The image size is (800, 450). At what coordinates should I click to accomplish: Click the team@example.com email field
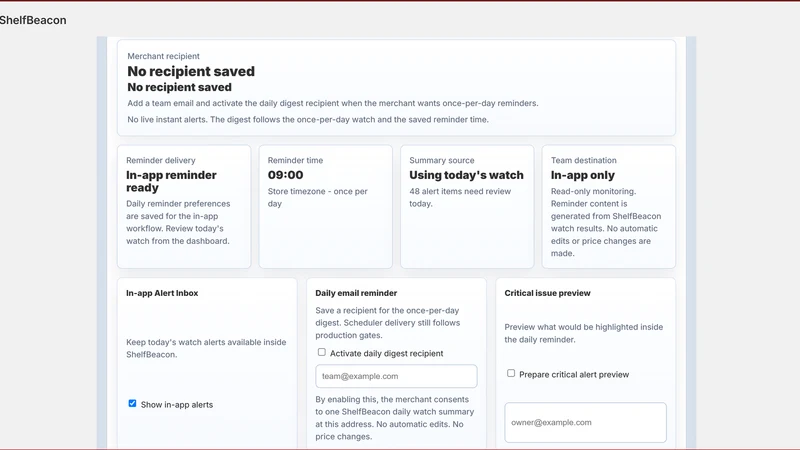[x=396, y=376]
